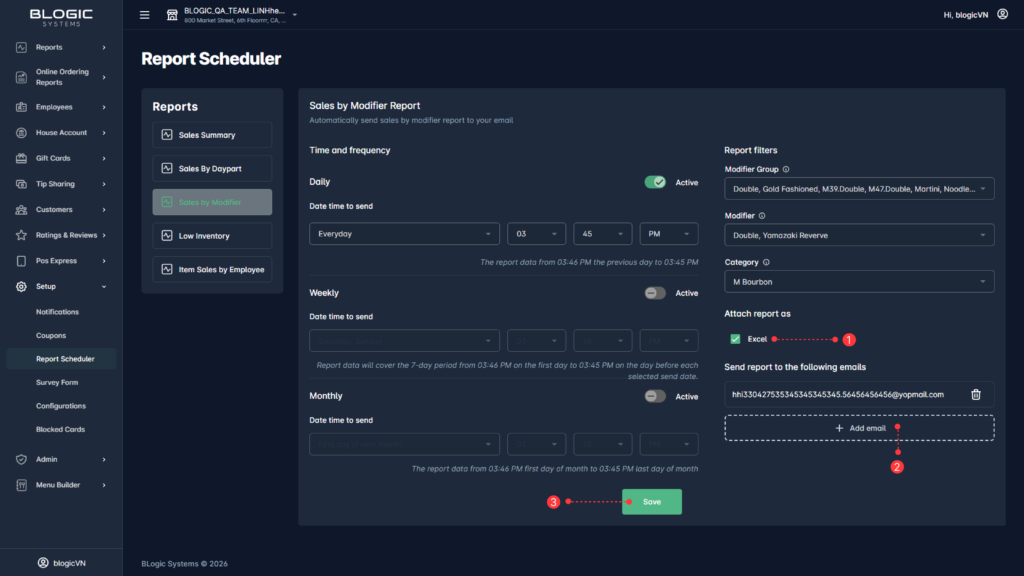
Task: Click Add email button
Action: click(x=859, y=428)
